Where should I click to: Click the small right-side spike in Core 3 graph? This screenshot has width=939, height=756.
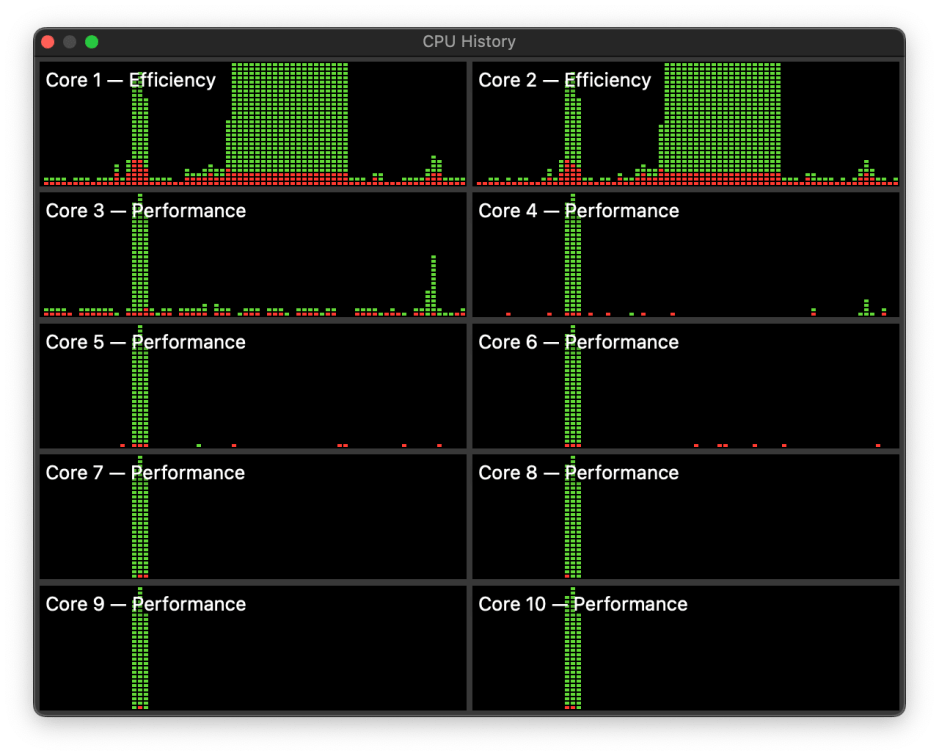click(433, 285)
